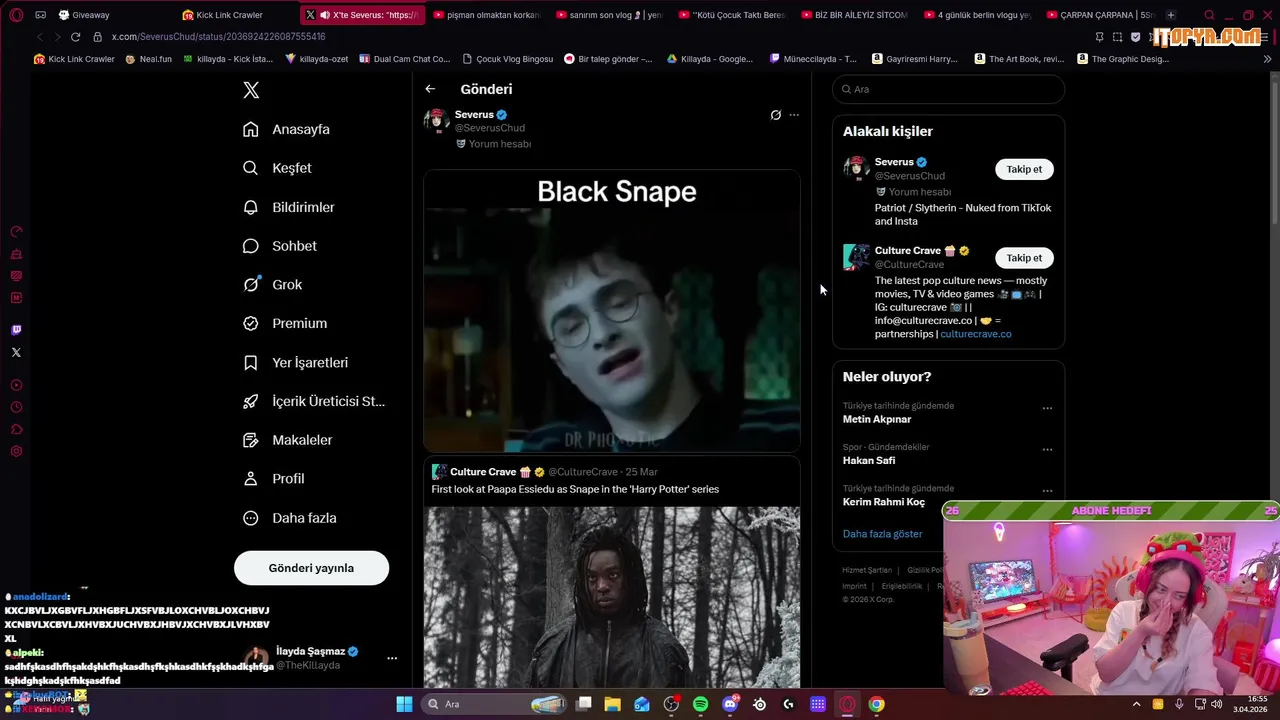Viewport: 1280px width, 720px height.
Task: Open Paapa Essiedu Snape image
Action: [612, 597]
